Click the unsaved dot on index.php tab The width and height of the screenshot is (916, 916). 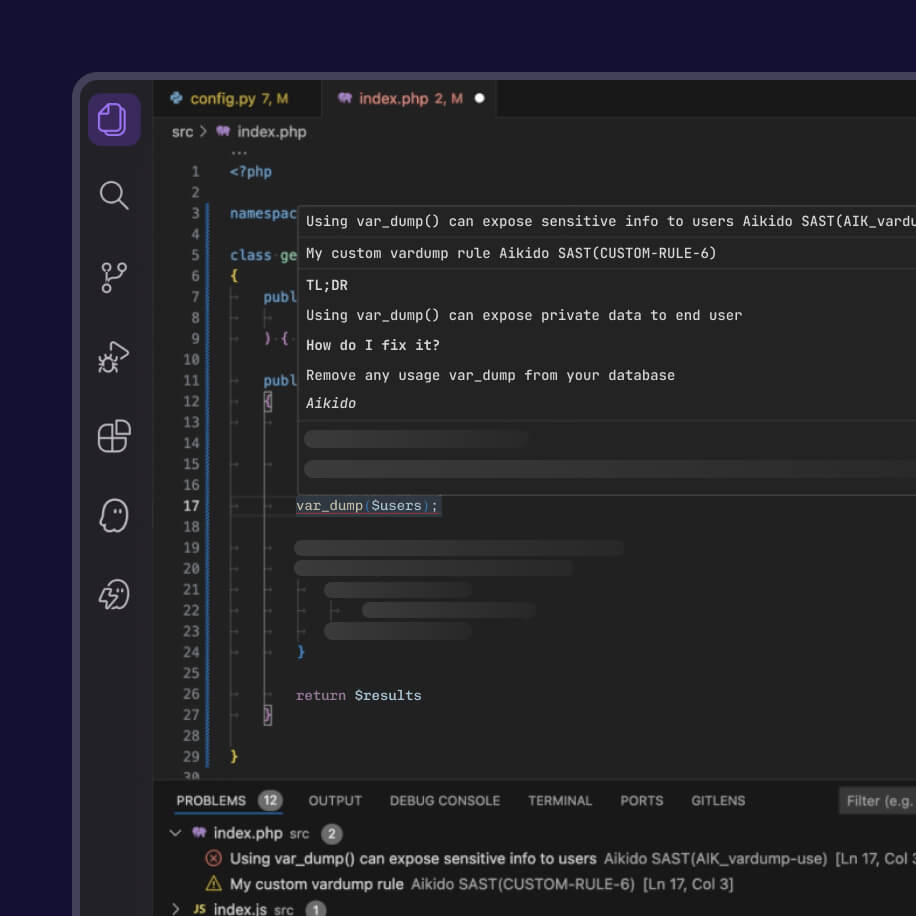[480, 98]
